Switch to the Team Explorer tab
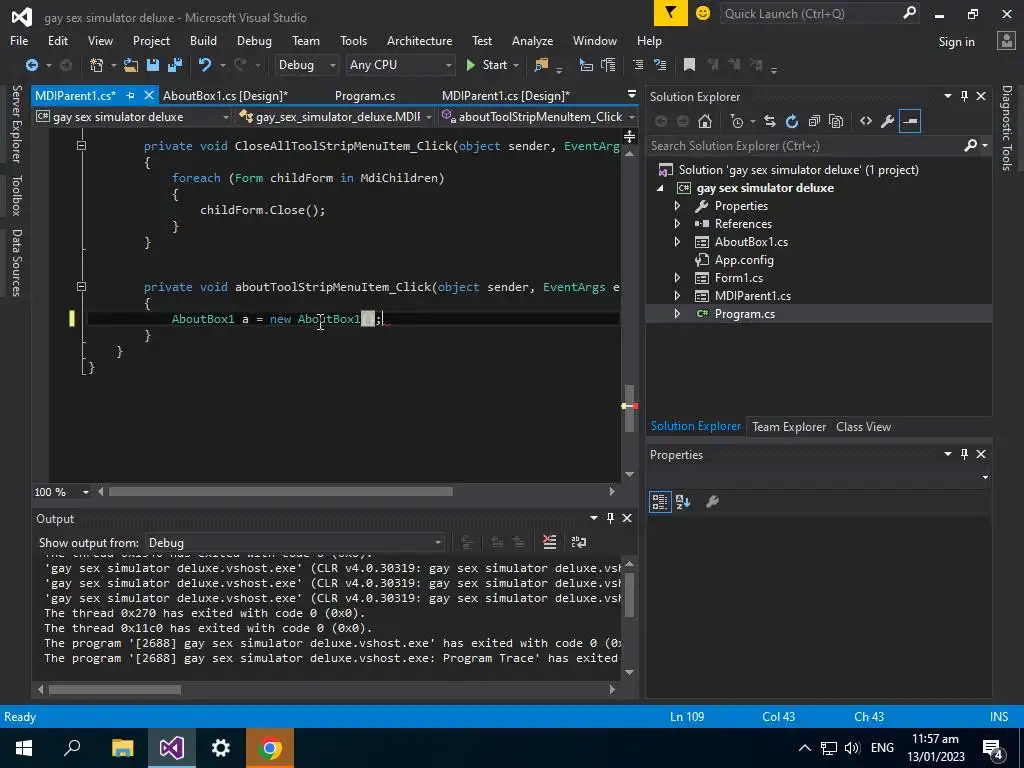Viewport: 1024px width, 768px height. 788,426
